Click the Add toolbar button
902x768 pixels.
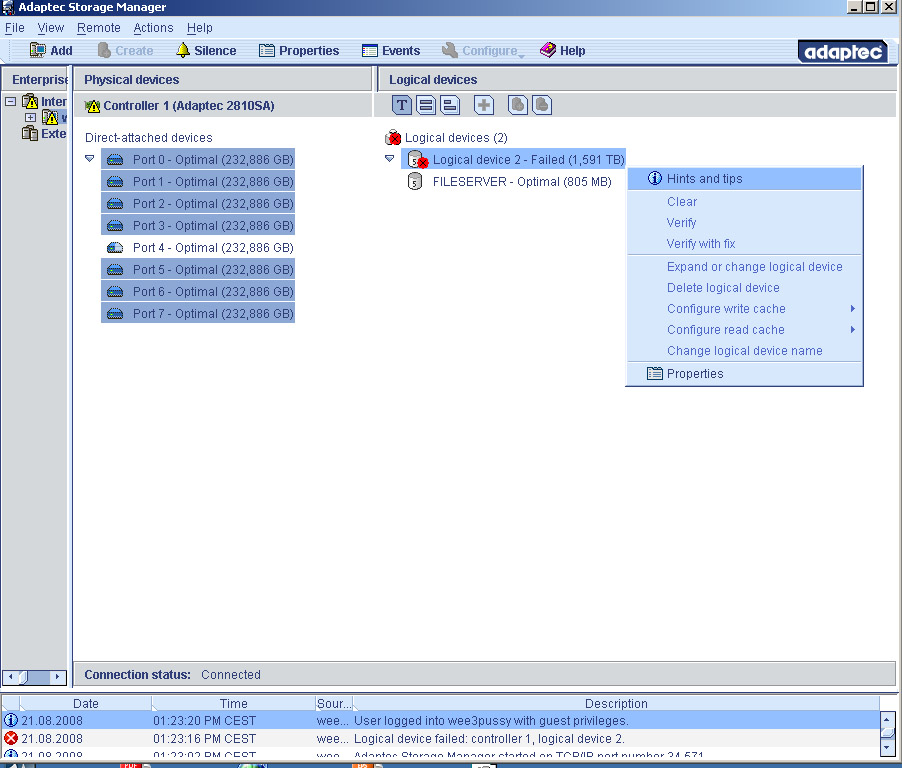[51, 51]
